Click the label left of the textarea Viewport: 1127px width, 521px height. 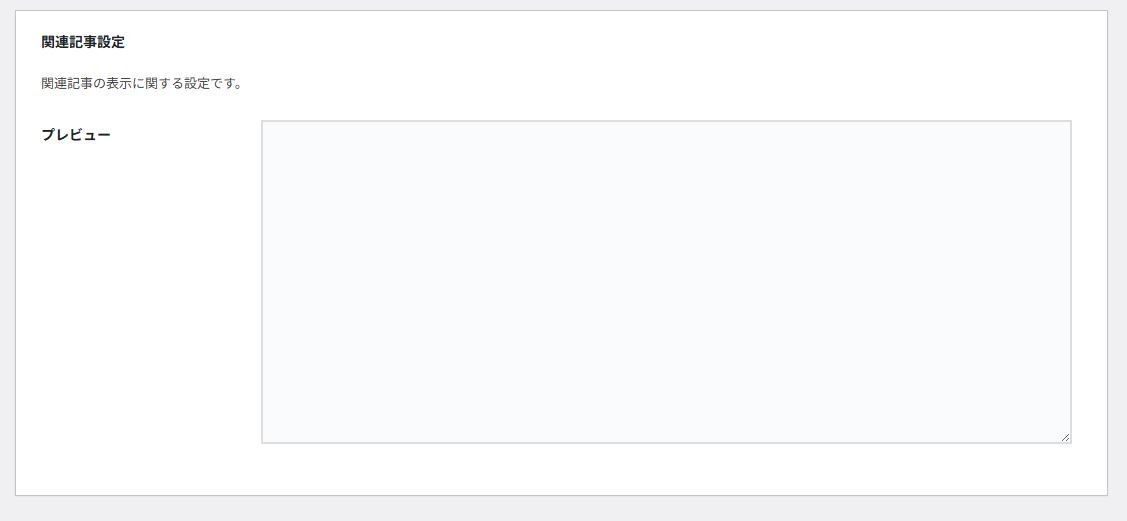[76, 135]
